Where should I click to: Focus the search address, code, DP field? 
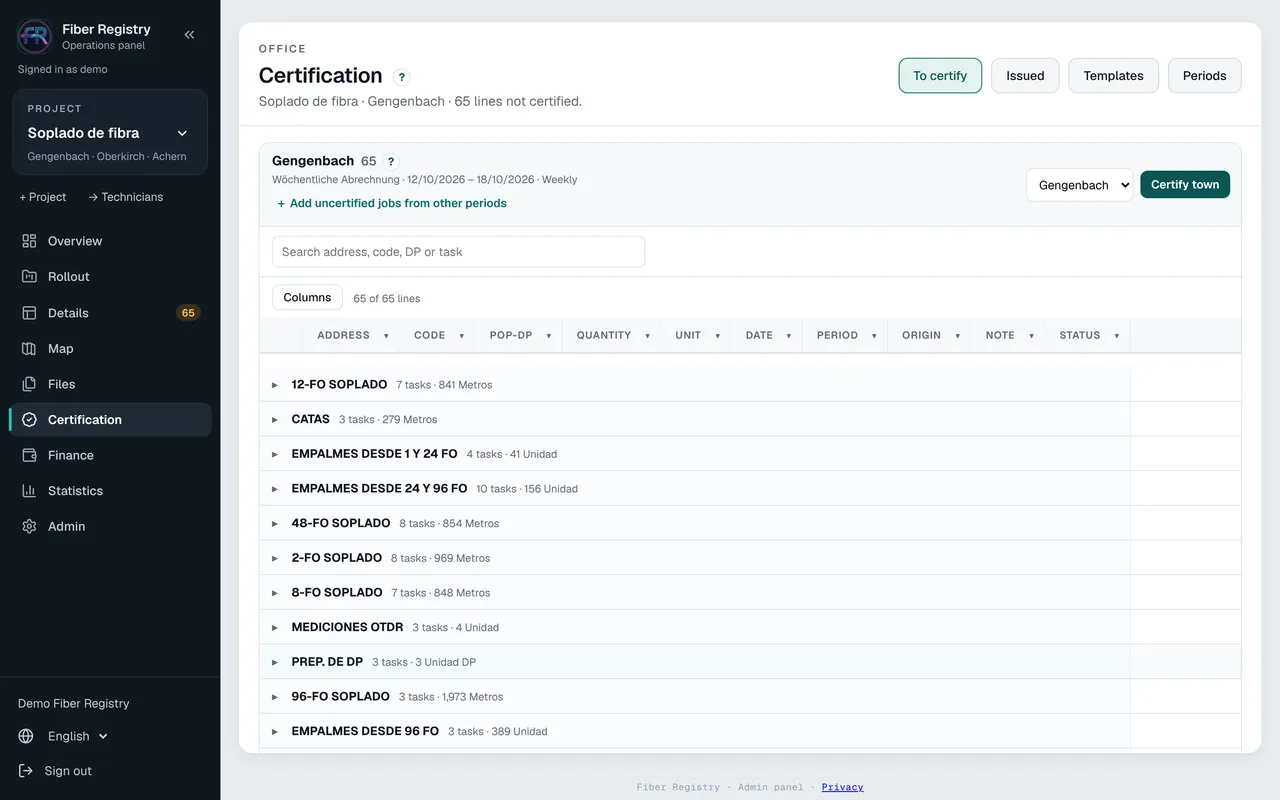pyautogui.click(x=458, y=252)
